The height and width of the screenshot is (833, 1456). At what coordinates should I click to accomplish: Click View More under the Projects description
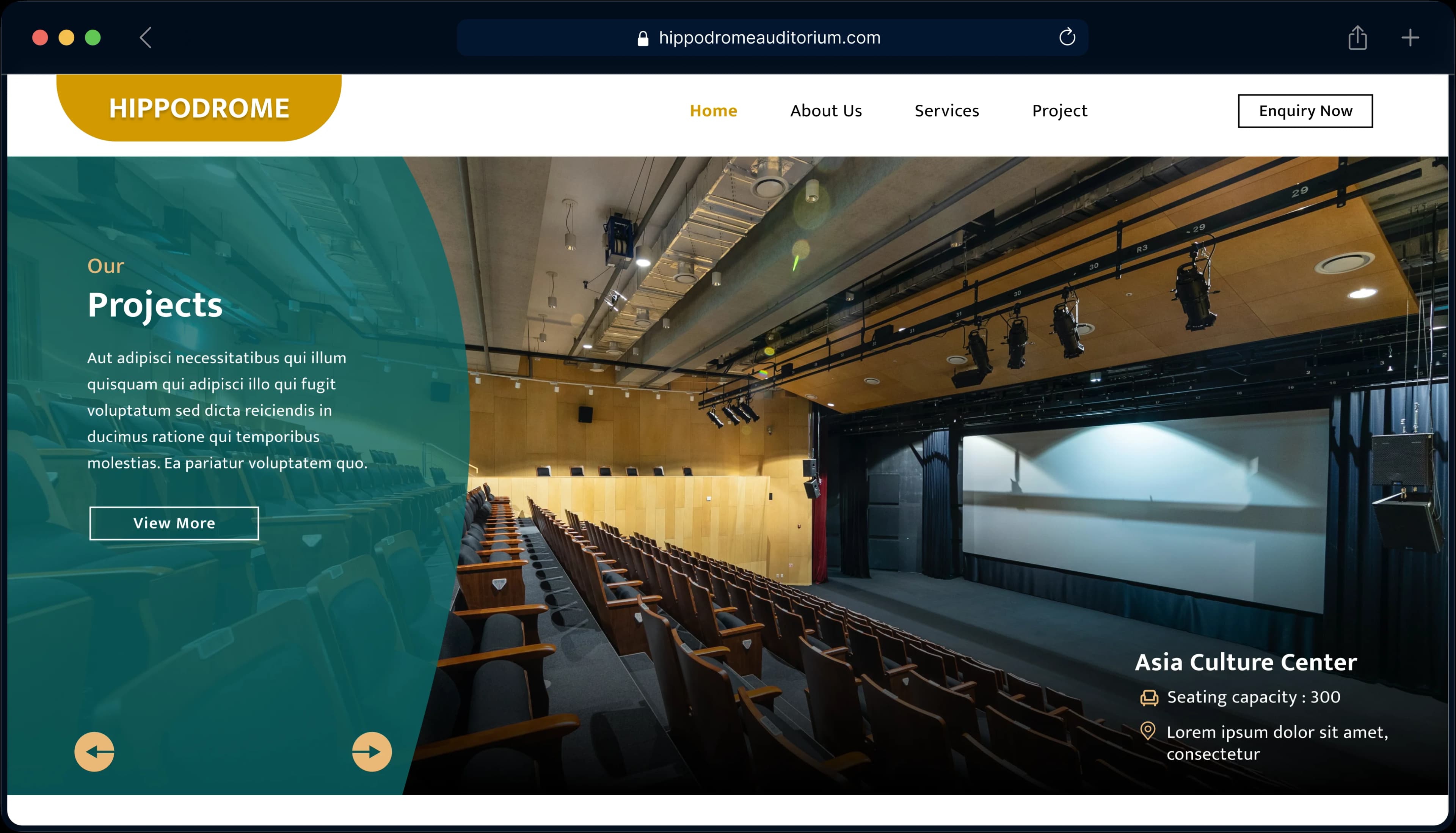point(174,522)
